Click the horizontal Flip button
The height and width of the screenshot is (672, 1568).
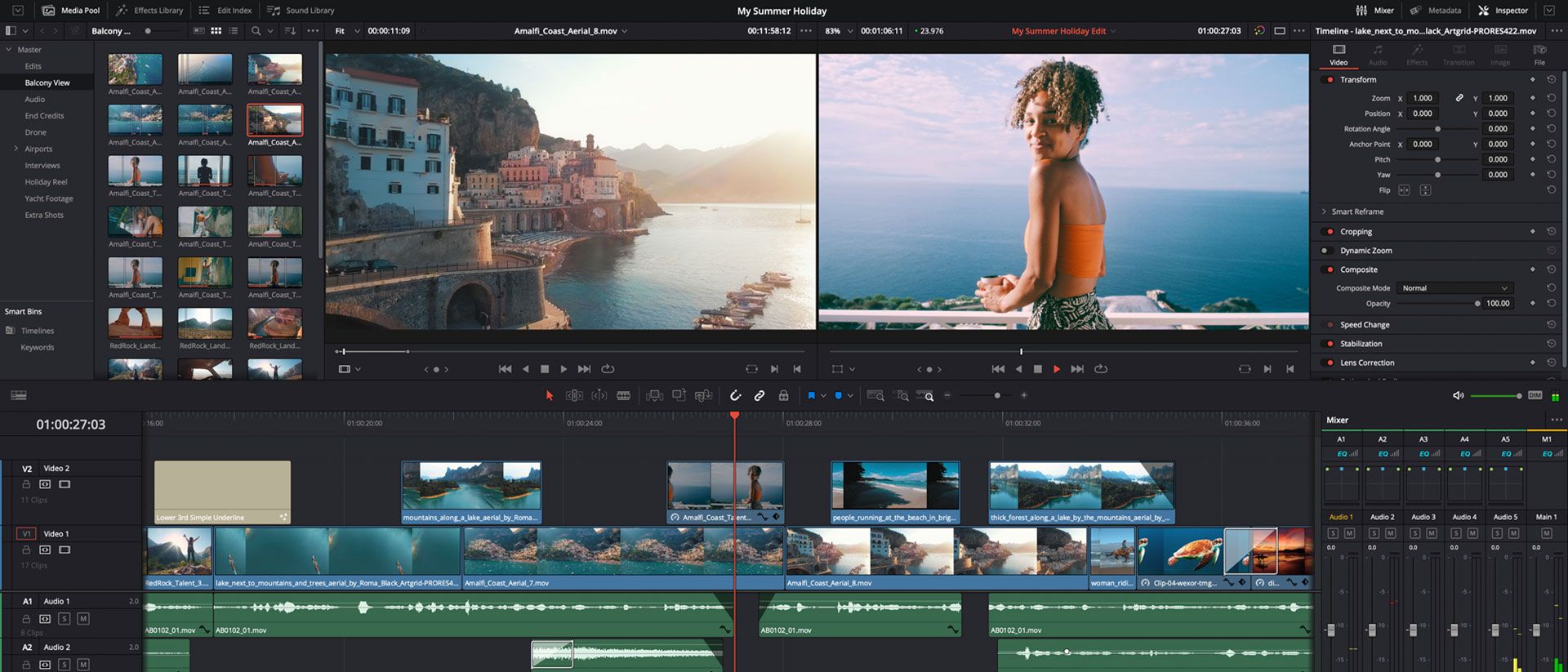1404,190
